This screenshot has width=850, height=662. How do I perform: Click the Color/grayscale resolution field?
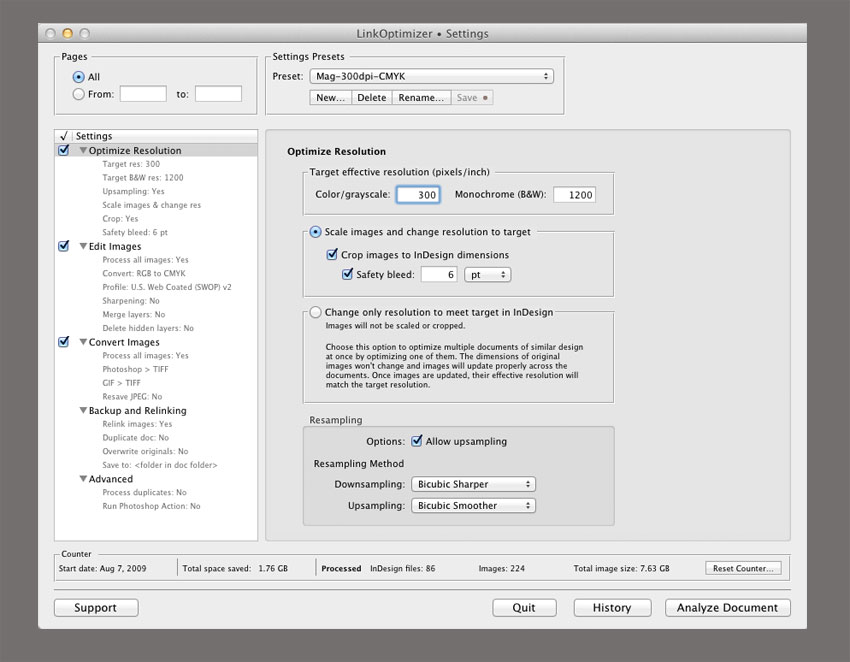(418, 195)
